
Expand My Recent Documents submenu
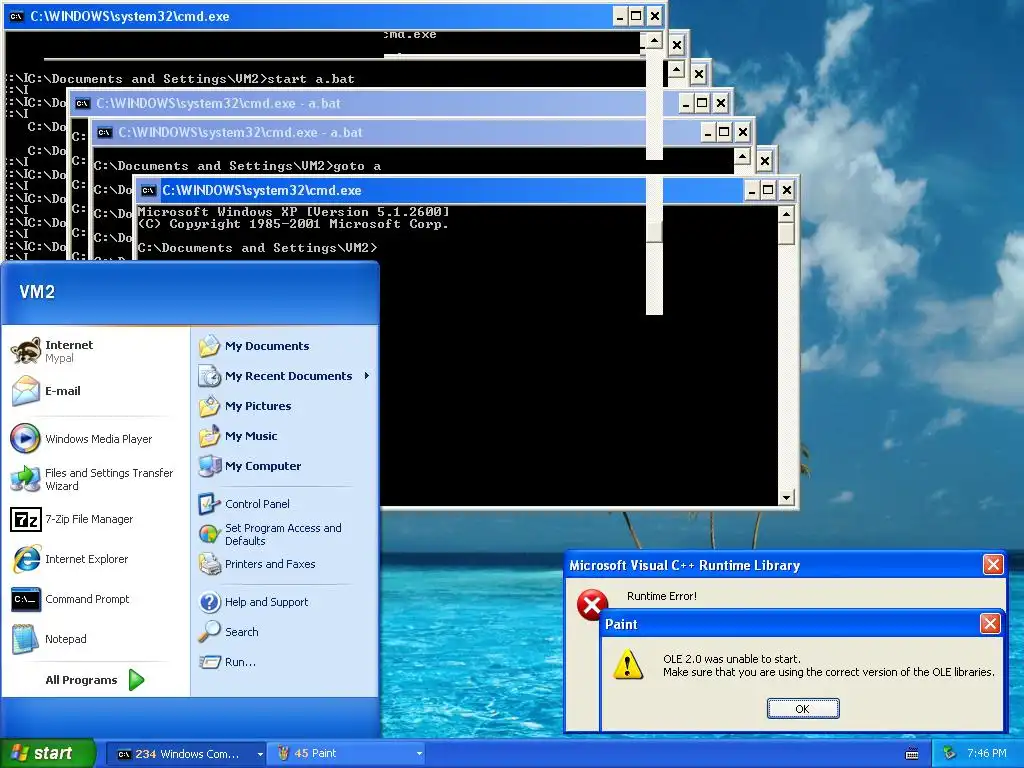click(x=285, y=376)
